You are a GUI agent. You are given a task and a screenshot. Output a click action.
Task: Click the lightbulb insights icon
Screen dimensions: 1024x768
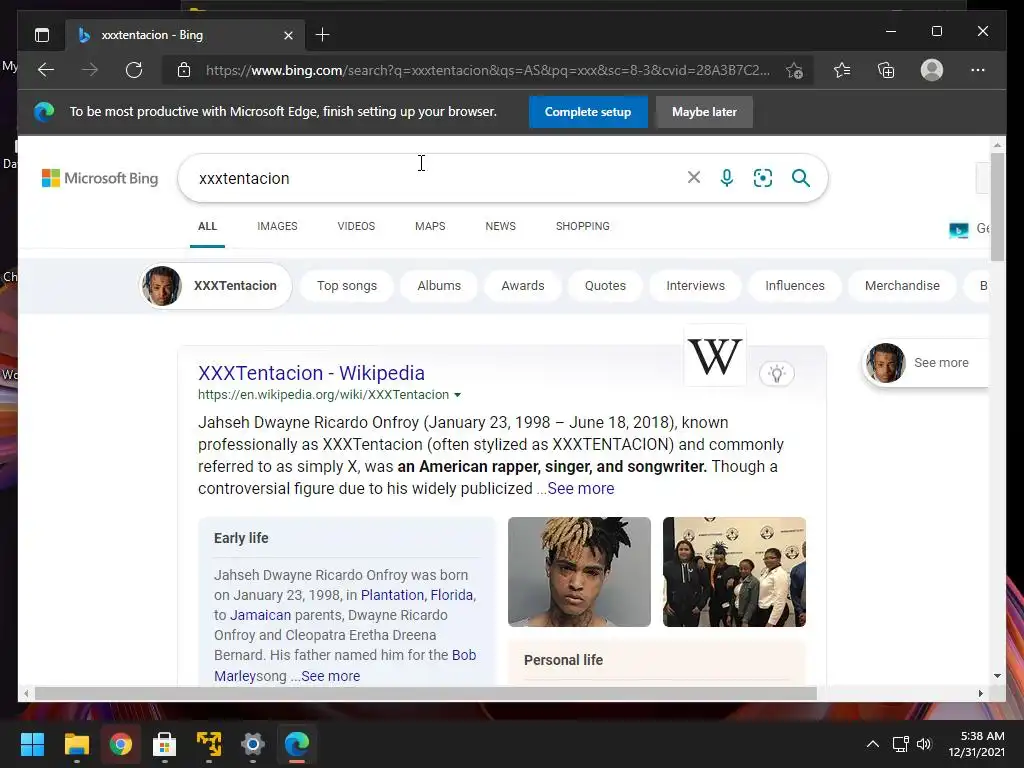click(776, 374)
